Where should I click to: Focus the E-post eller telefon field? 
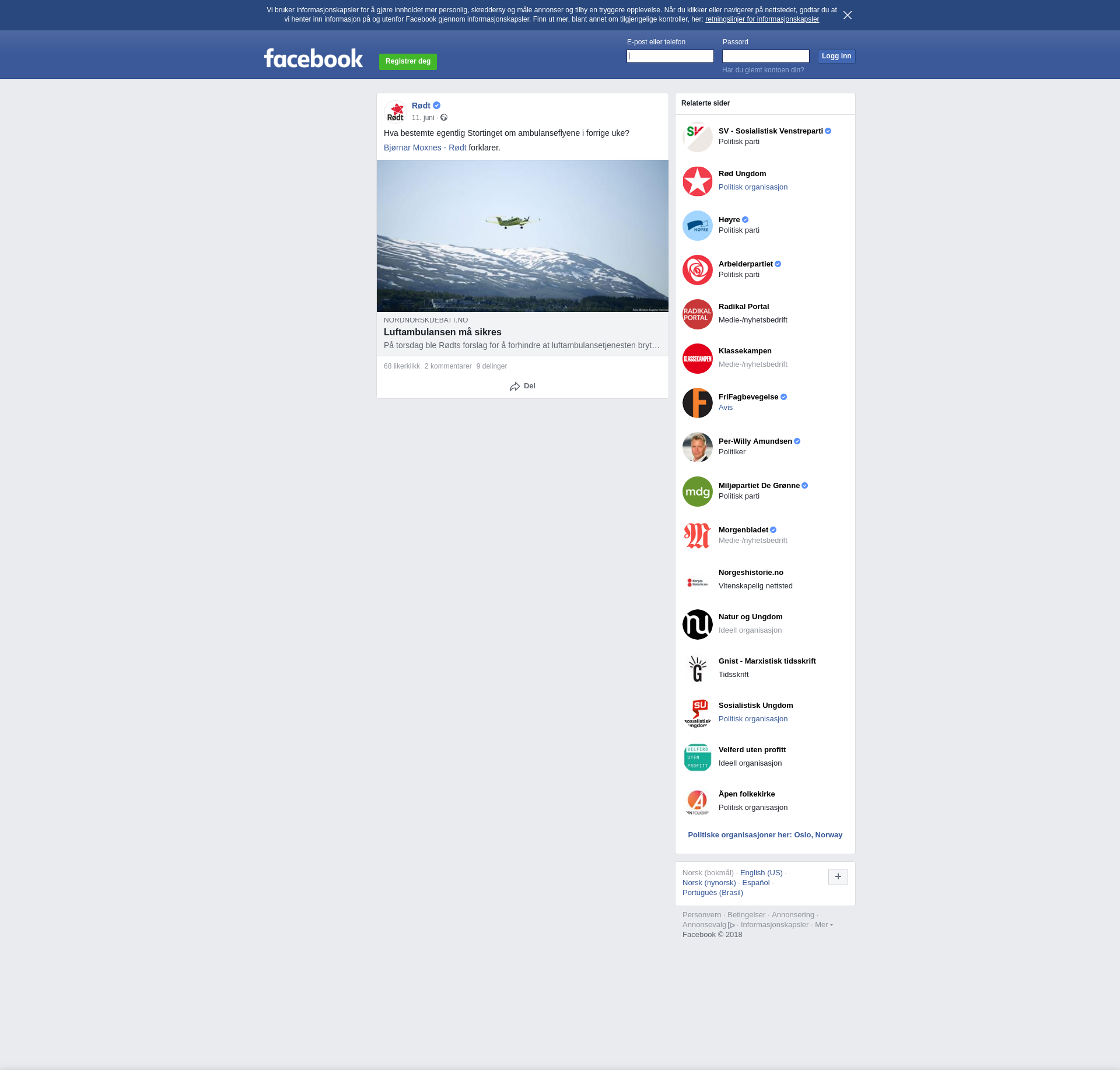(670, 56)
